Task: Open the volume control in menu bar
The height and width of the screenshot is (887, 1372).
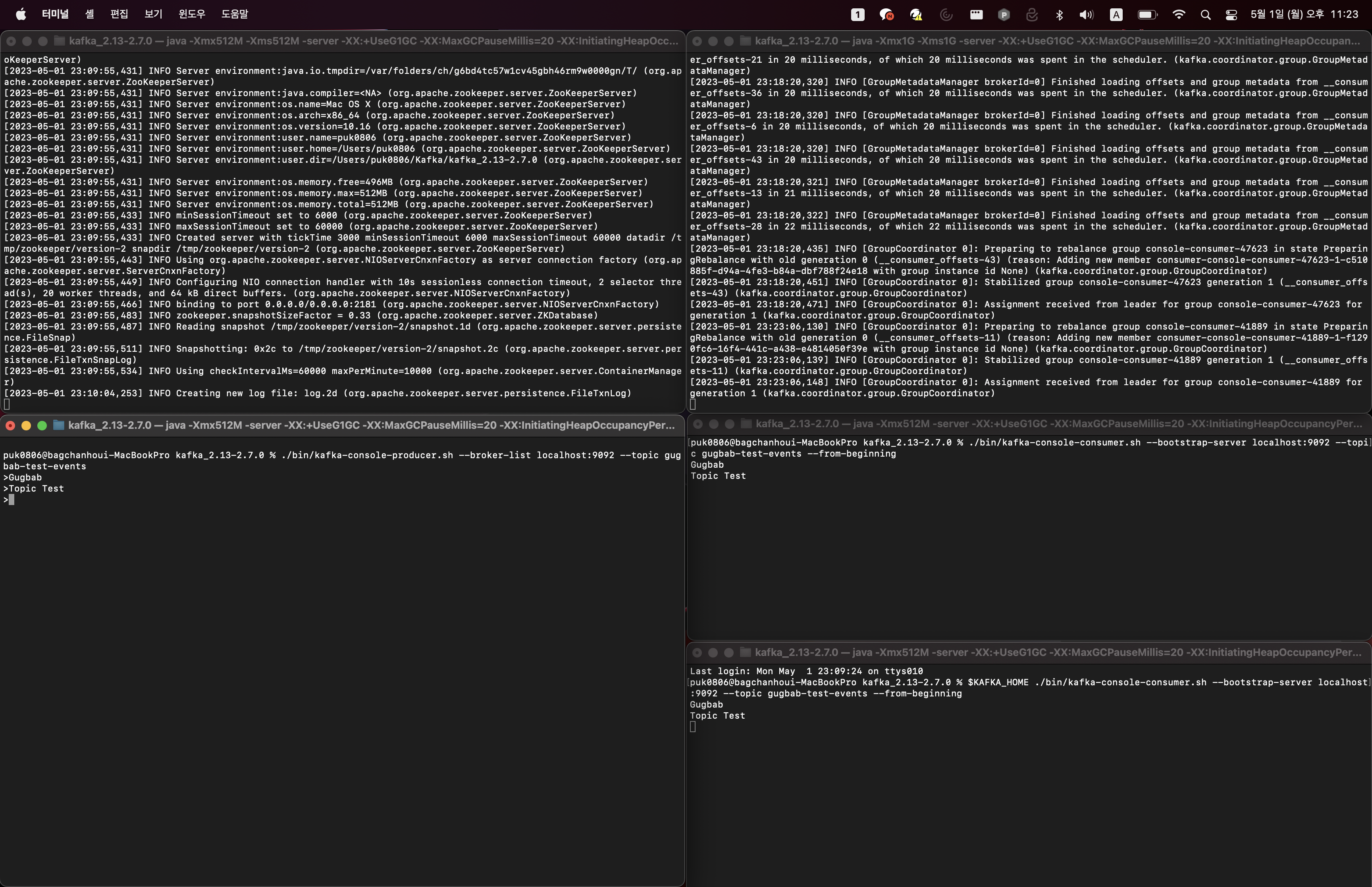Action: click(1086, 15)
